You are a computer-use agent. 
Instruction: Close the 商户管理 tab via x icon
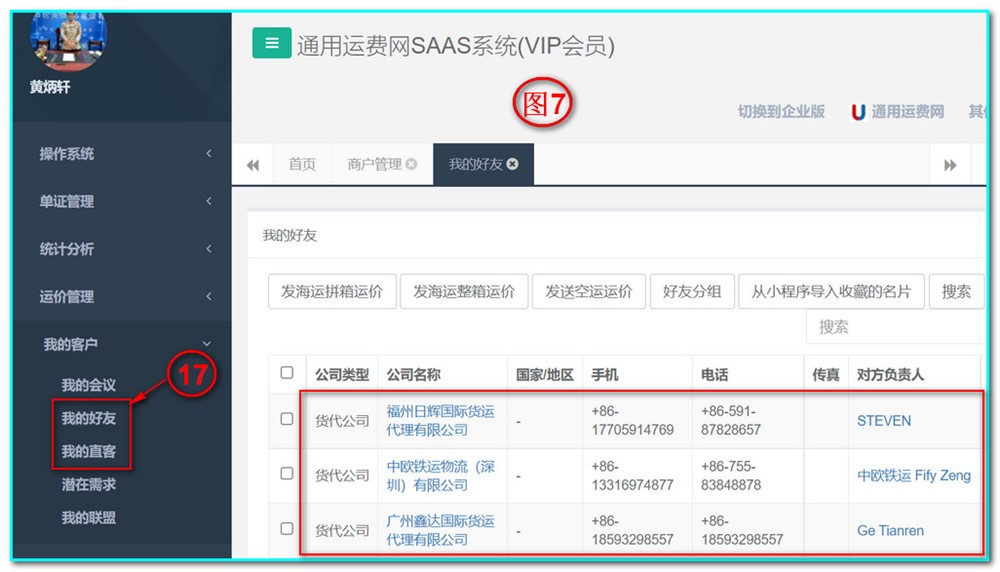[411, 164]
